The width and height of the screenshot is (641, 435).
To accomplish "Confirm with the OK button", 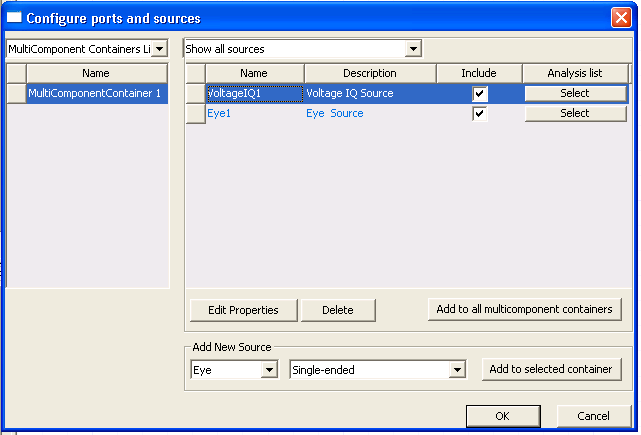I will [x=502, y=416].
